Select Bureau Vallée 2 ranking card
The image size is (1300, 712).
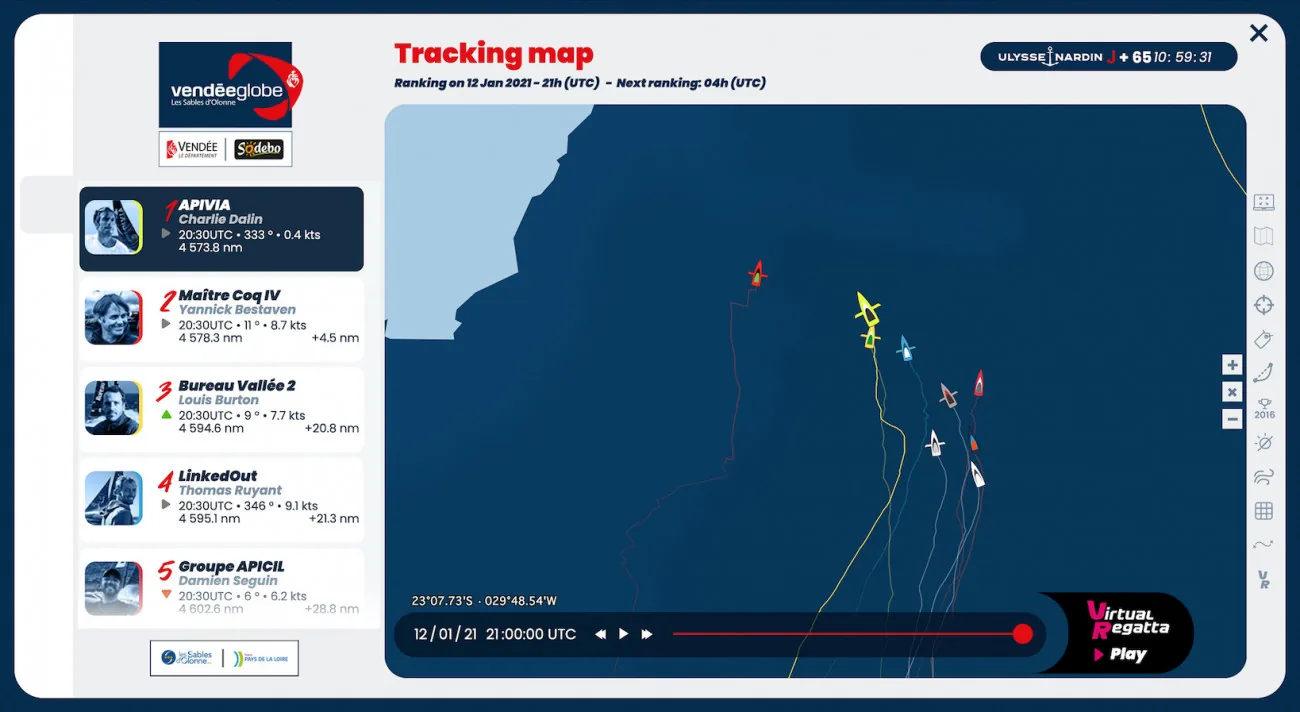point(222,409)
